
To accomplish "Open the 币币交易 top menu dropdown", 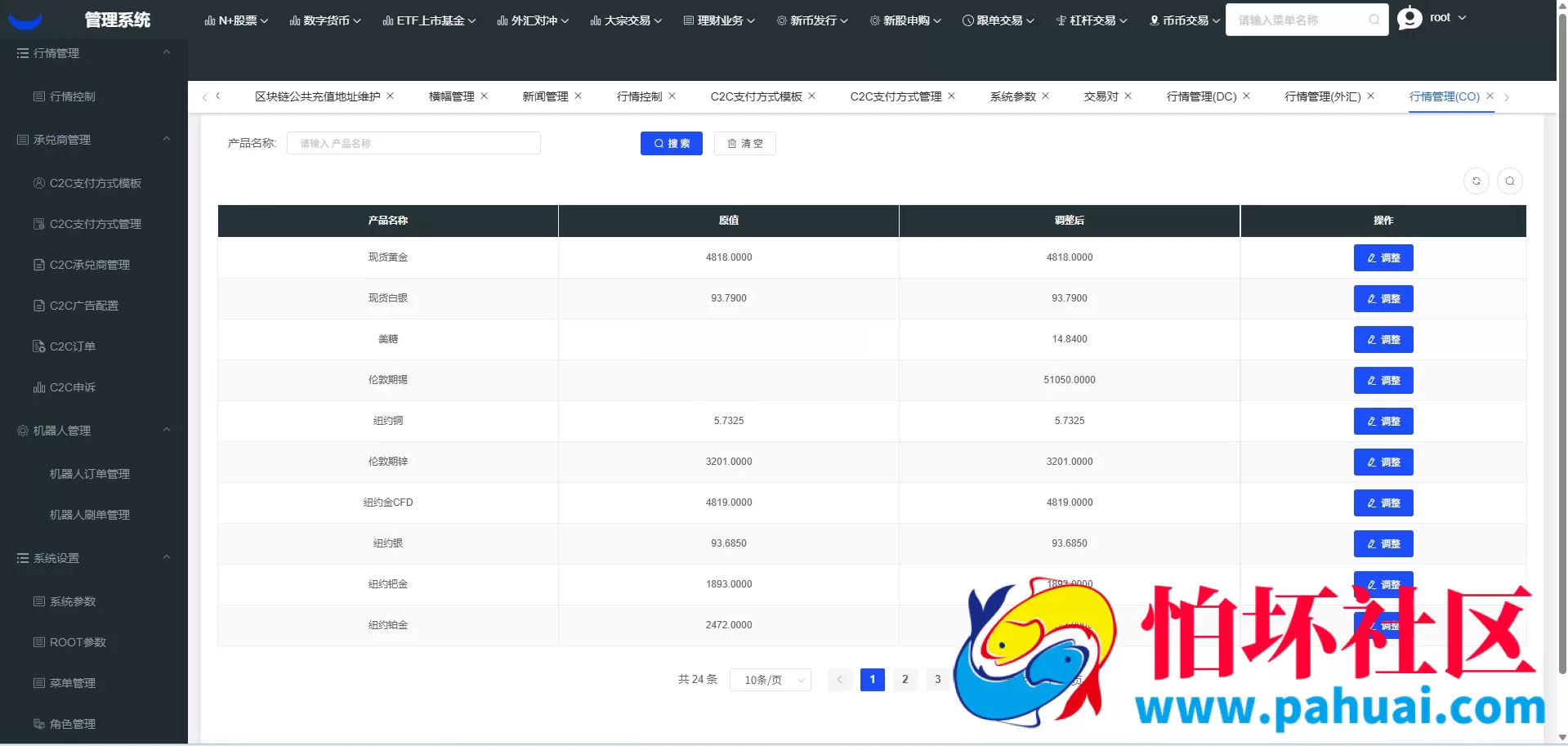I will click(x=1185, y=20).
